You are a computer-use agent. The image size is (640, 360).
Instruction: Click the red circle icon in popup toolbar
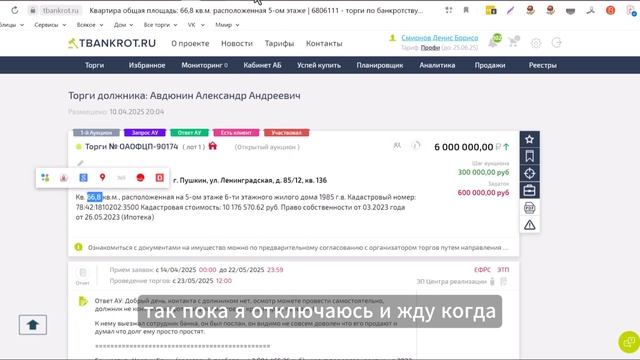coord(140,178)
